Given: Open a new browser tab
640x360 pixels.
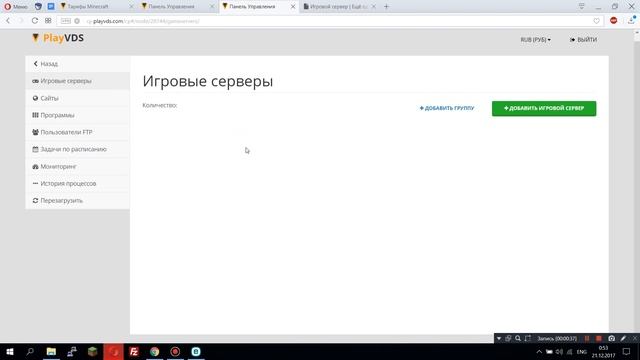Looking at the screenshot, I should point(386,7).
